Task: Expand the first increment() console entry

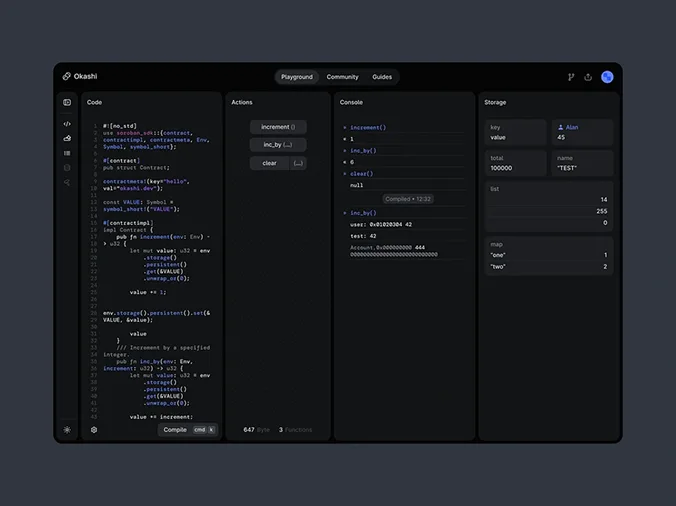Action: 345,128
